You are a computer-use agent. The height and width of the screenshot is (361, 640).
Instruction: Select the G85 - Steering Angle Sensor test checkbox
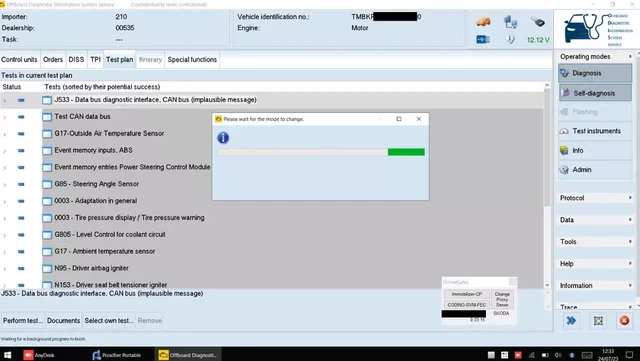pos(47,184)
